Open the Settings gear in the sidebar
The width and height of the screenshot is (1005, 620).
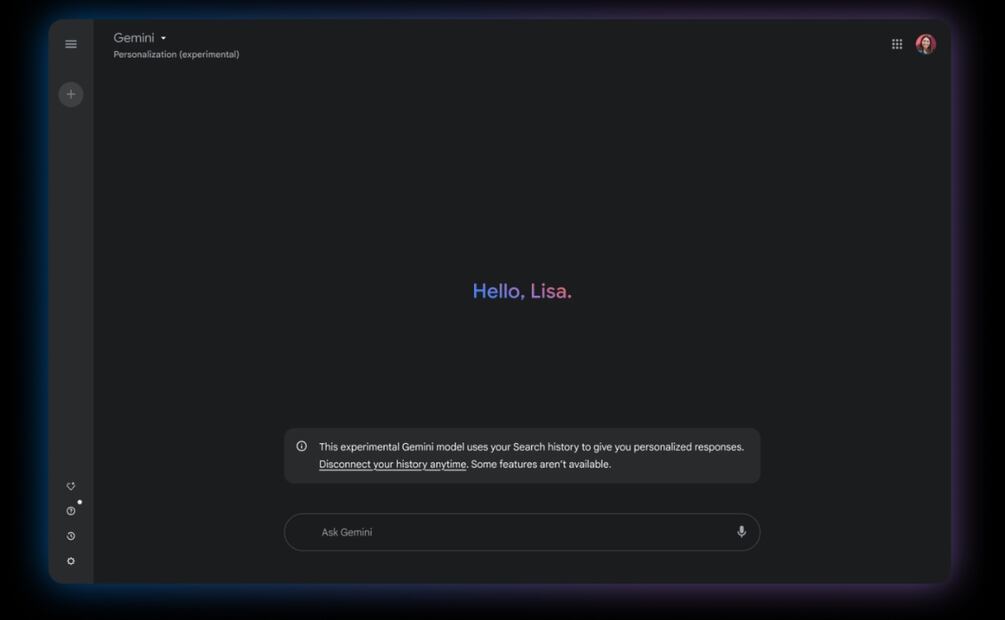point(71,561)
